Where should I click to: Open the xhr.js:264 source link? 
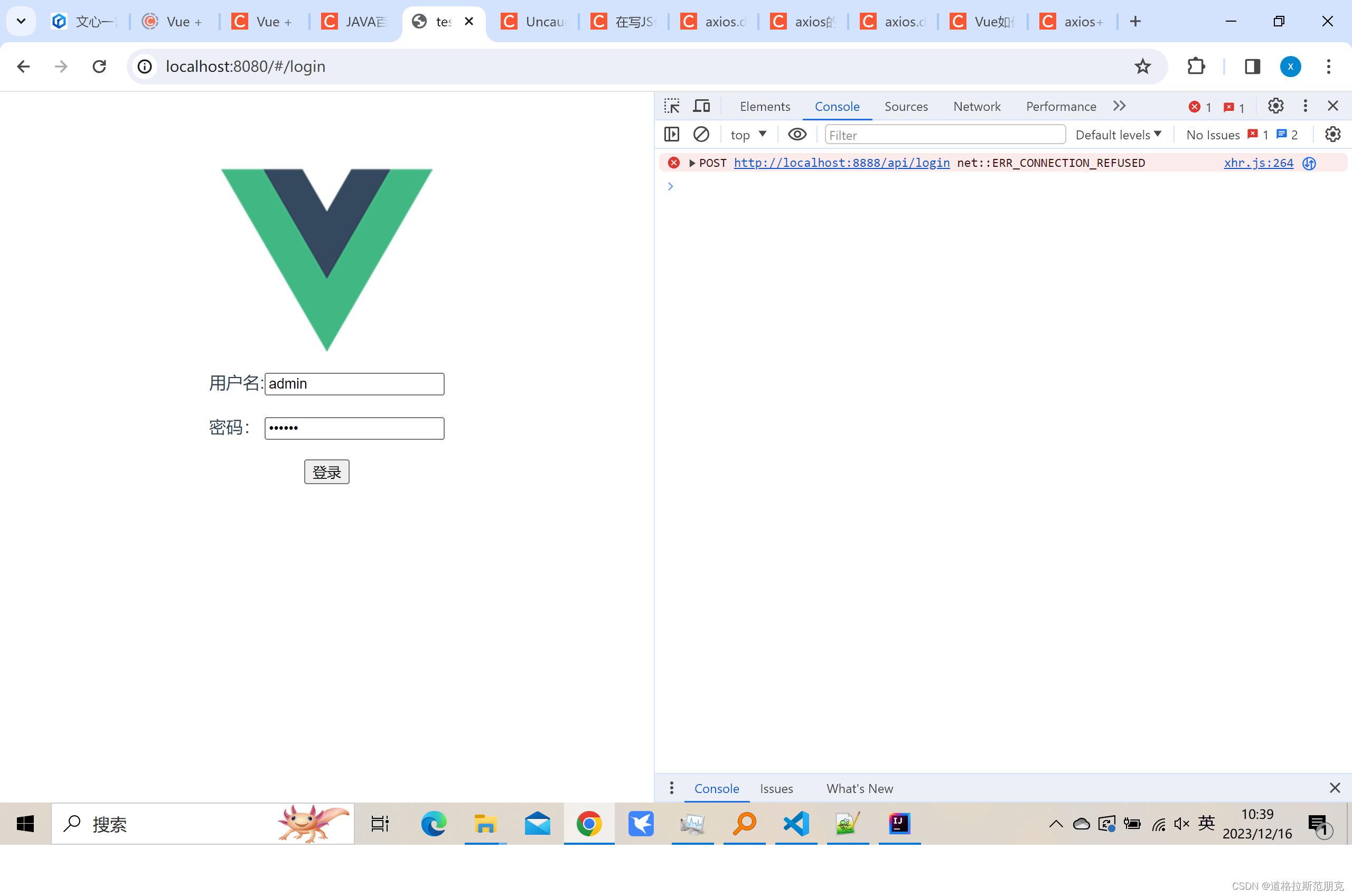(x=1259, y=163)
